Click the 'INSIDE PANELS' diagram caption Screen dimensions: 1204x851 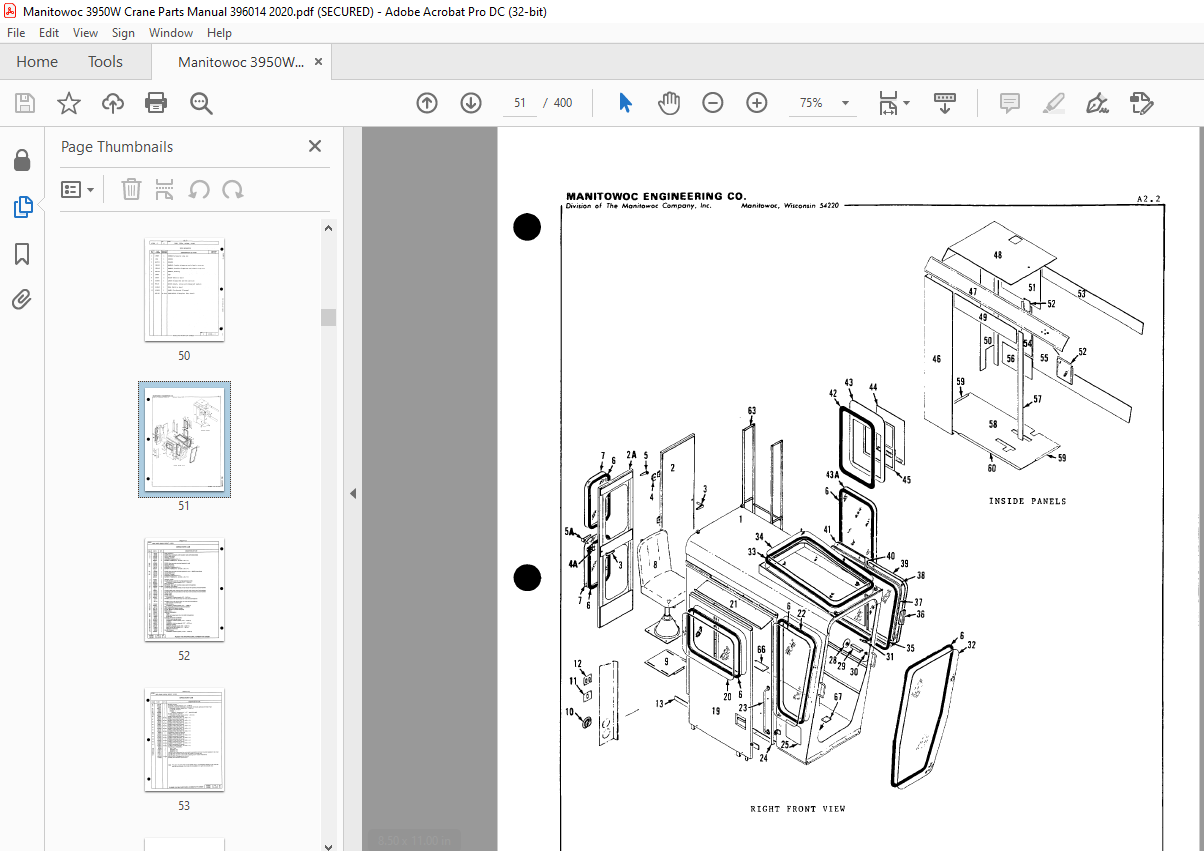[1027, 501]
